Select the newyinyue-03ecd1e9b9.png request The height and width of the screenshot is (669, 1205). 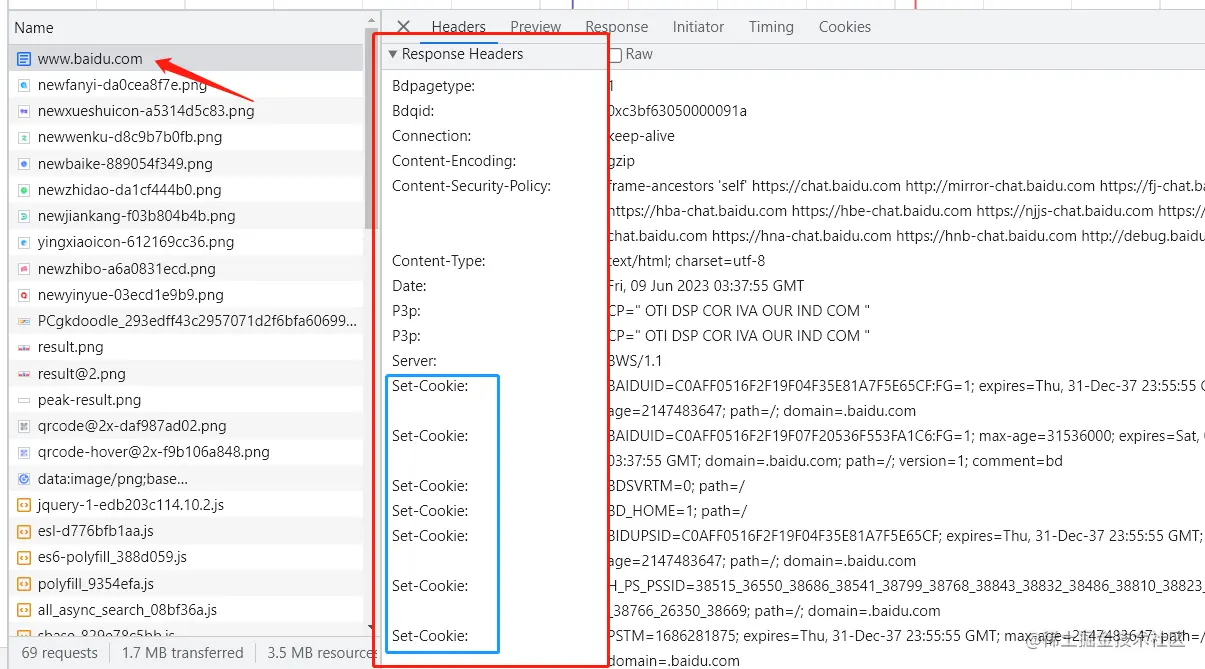point(186,295)
